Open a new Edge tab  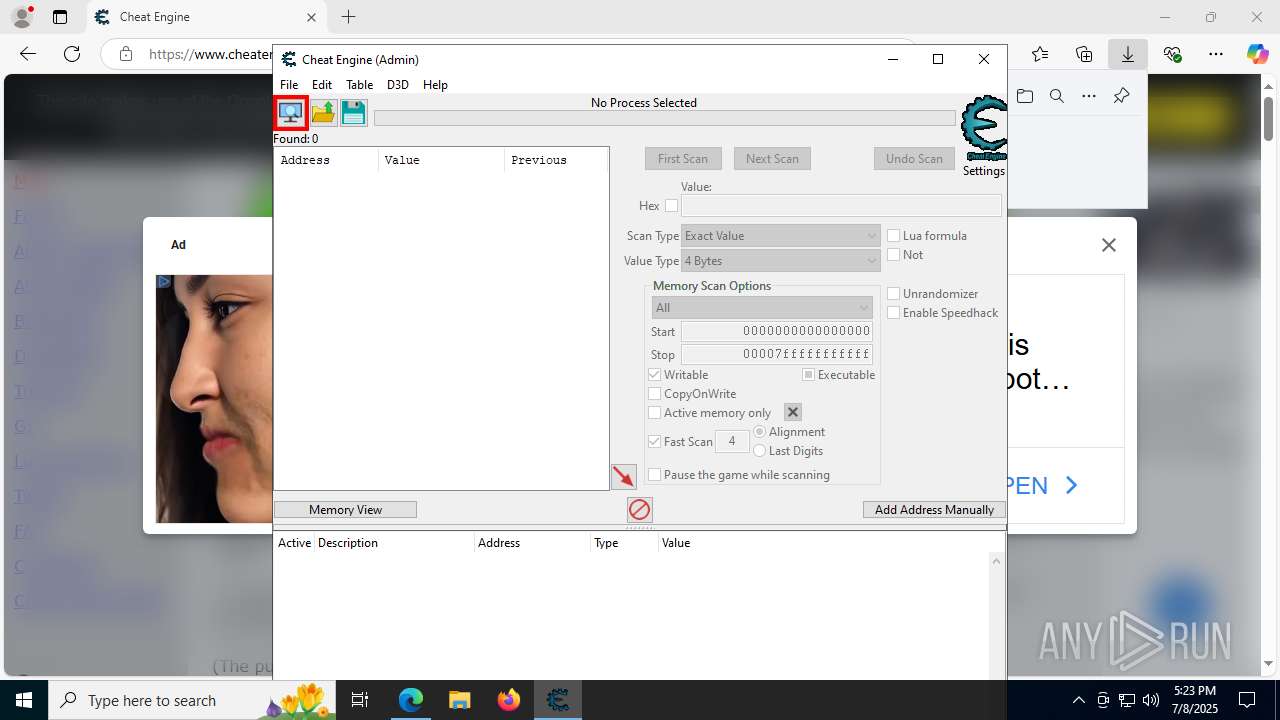(x=348, y=17)
